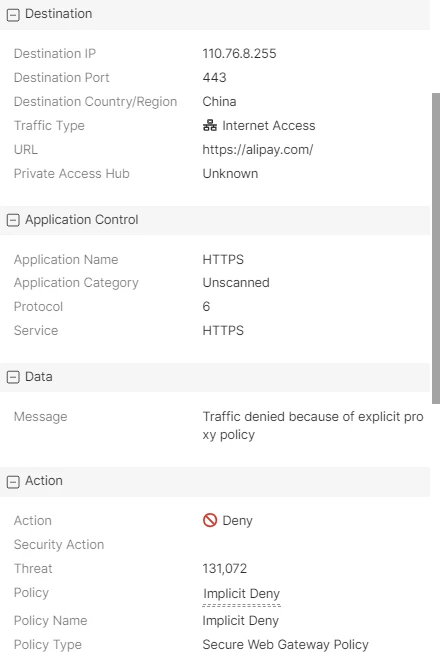The width and height of the screenshot is (440, 658).
Task: Click the Unscanned application category value
Action: click(236, 282)
